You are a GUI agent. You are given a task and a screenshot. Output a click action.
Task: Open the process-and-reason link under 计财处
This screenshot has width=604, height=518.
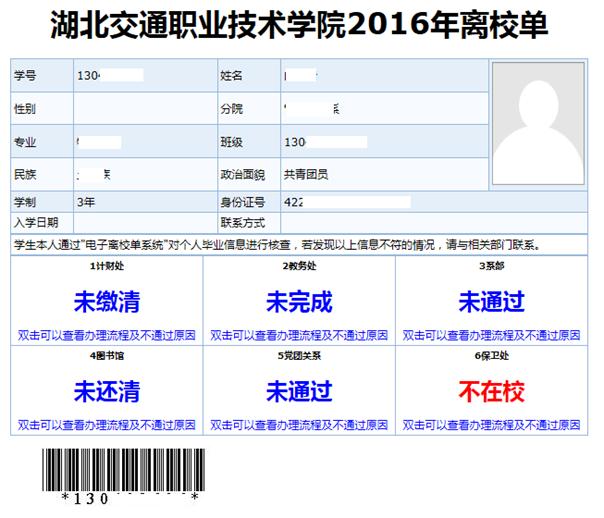pyautogui.click(x=106, y=335)
